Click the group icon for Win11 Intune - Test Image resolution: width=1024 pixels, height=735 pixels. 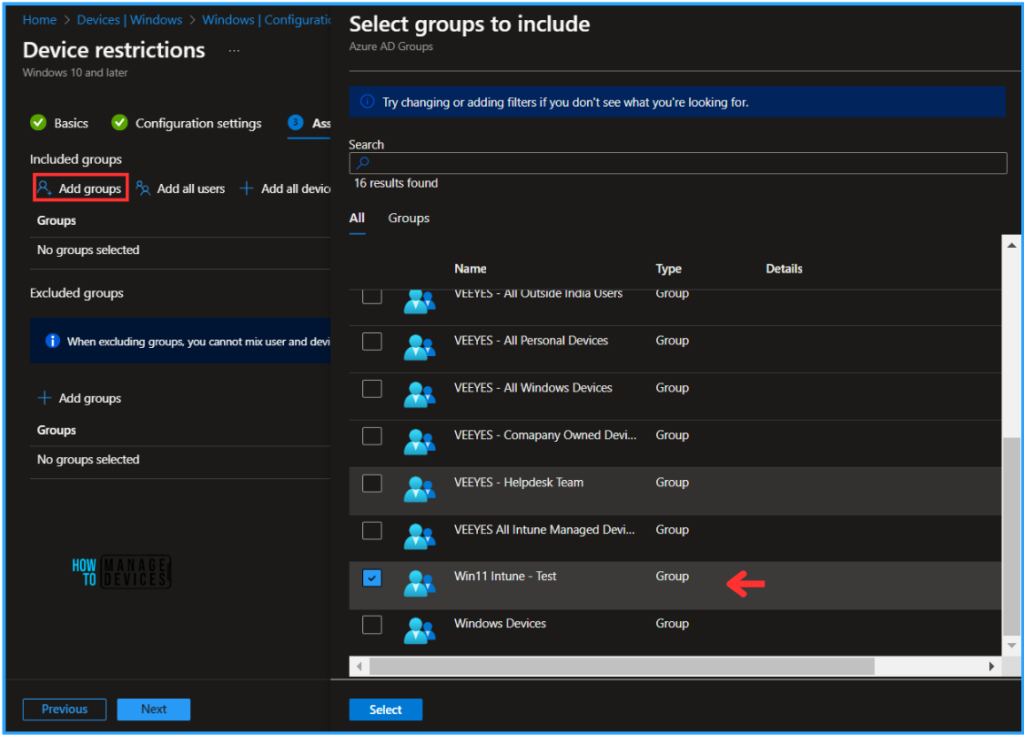[419, 583]
